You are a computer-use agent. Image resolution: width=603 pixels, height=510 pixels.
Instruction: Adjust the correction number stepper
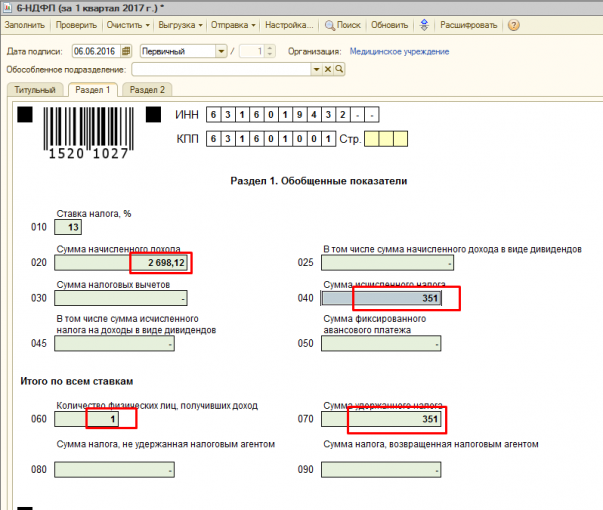coord(269,51)
